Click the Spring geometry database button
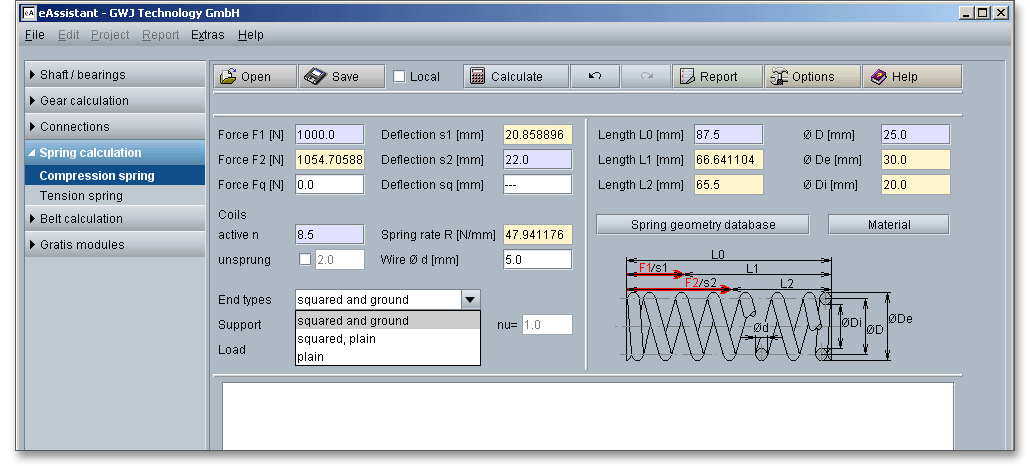This screenshot has height=466, width=1030. (702, 225)
